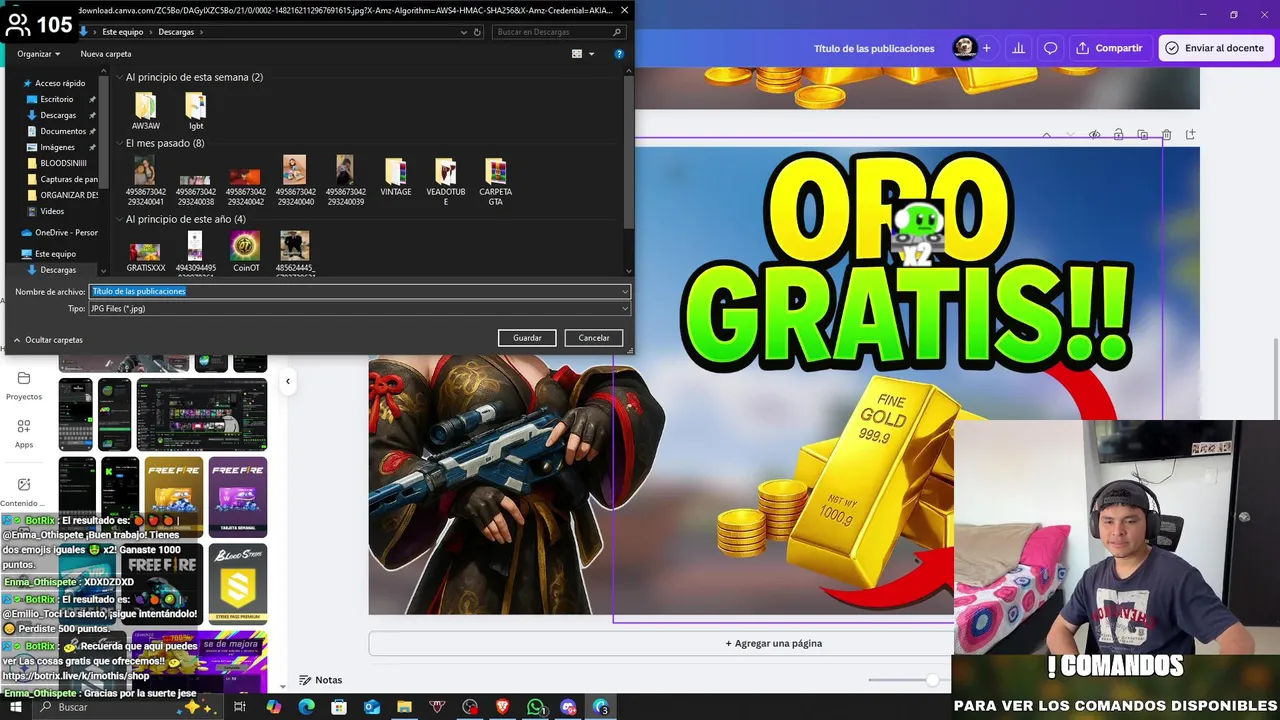The width and height of the screenshot is (1280, 720).
Task: Select Escritorio in quick access
Action: pyautogui.click(x=57, y=99)
